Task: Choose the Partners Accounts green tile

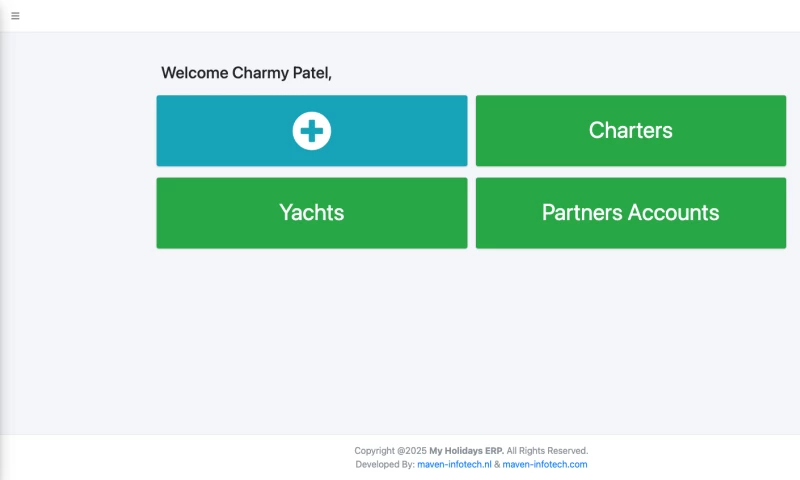Action: pos(630,213)
